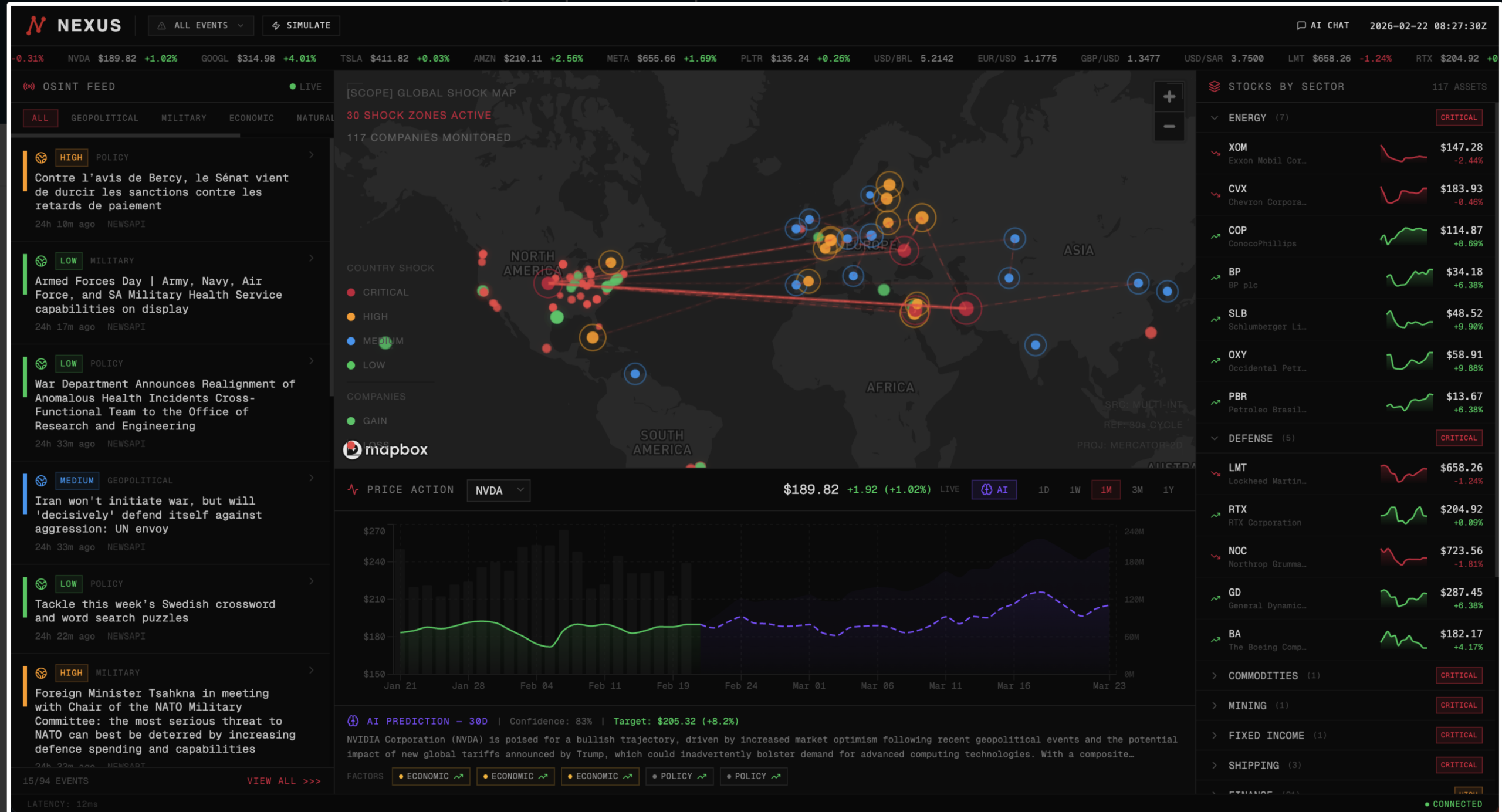
Task: Select the 1W chart timeframe
Action: click(1074, 490)
